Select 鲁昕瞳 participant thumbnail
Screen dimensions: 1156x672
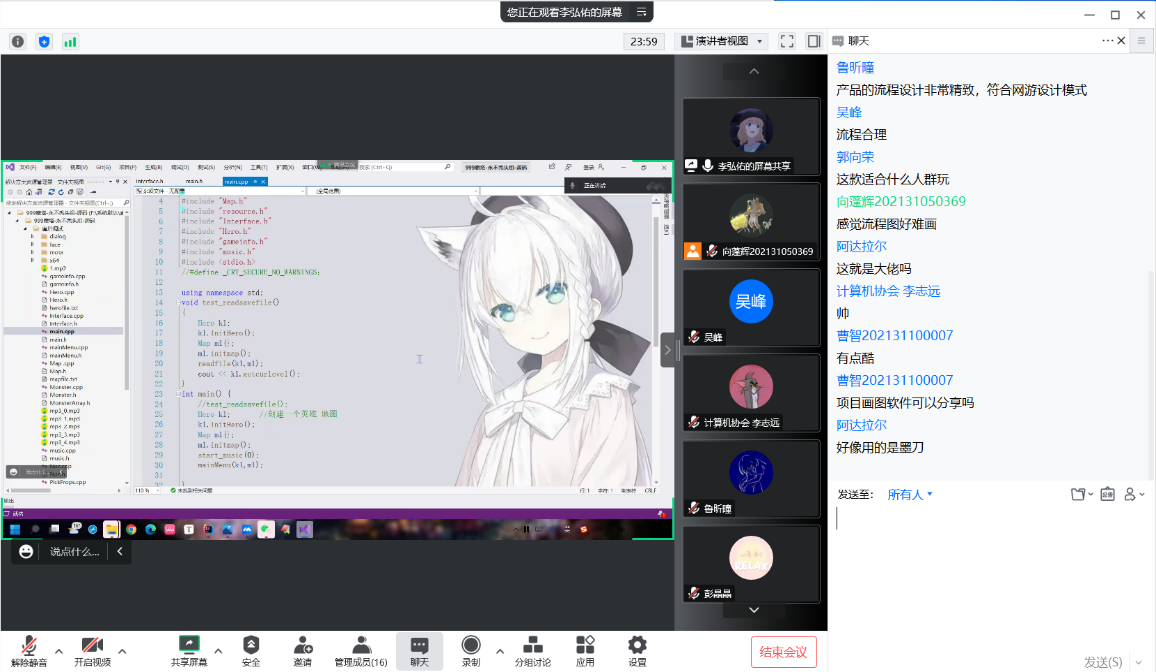(x=751, y=479)
